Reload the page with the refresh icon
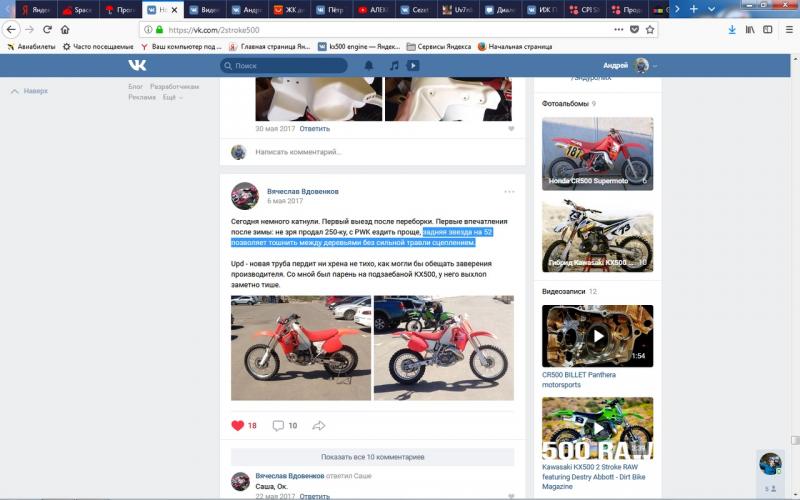Screen dimensions: 800x500 tap(47, 30)
